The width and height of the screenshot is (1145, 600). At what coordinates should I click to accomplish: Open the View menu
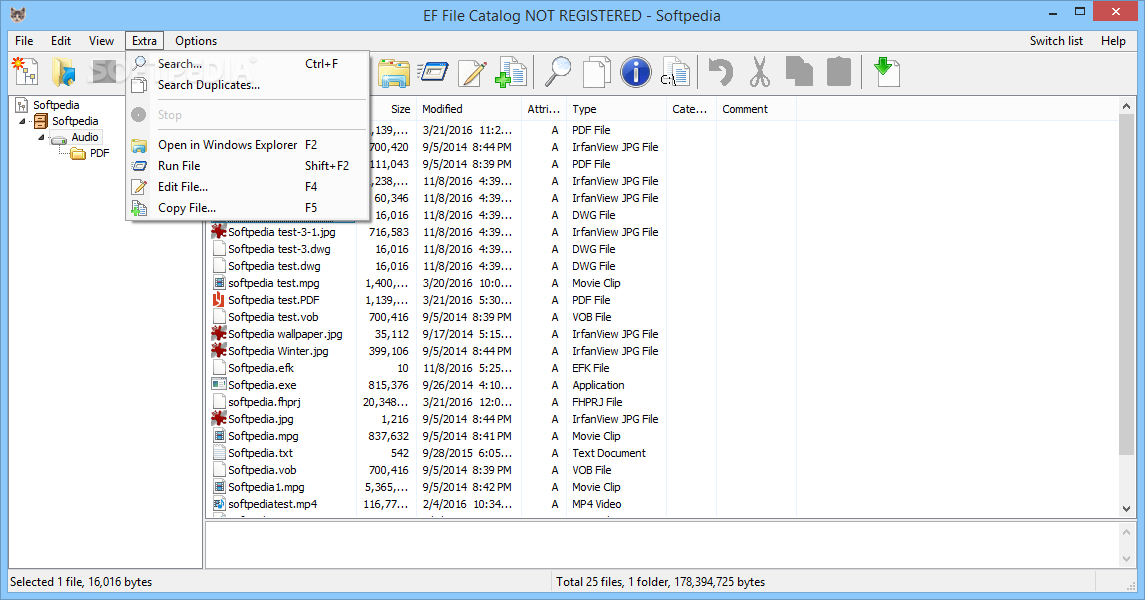[x=101, y=41]
